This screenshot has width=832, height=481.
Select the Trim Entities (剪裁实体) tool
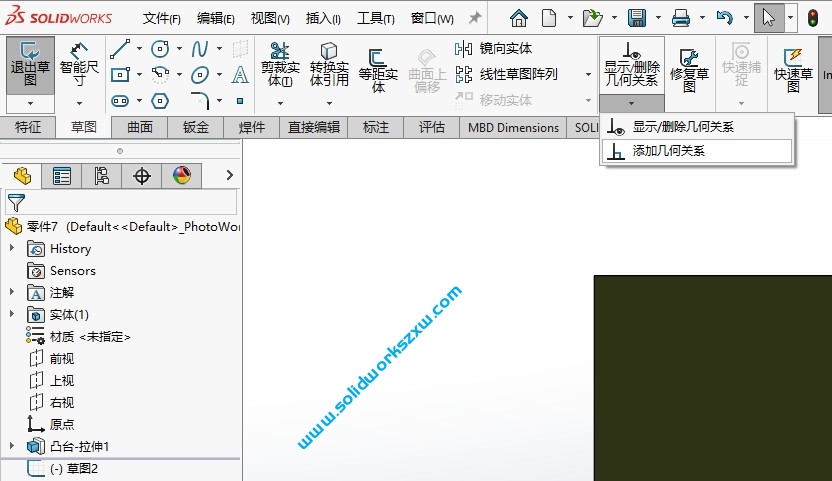tap(280, 66)
